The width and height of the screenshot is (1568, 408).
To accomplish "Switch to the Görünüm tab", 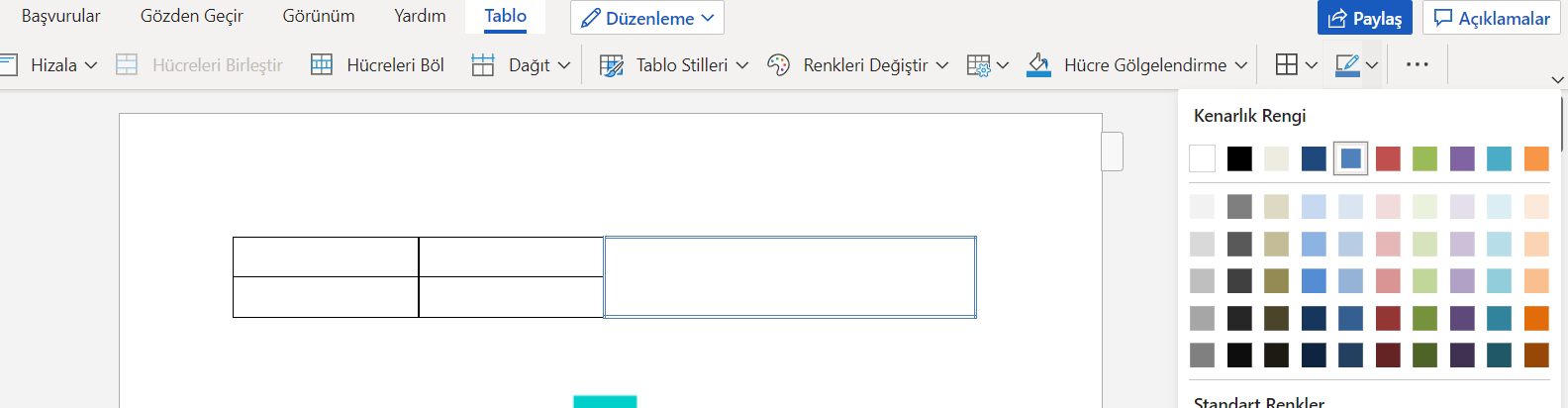I will point(319,16).
